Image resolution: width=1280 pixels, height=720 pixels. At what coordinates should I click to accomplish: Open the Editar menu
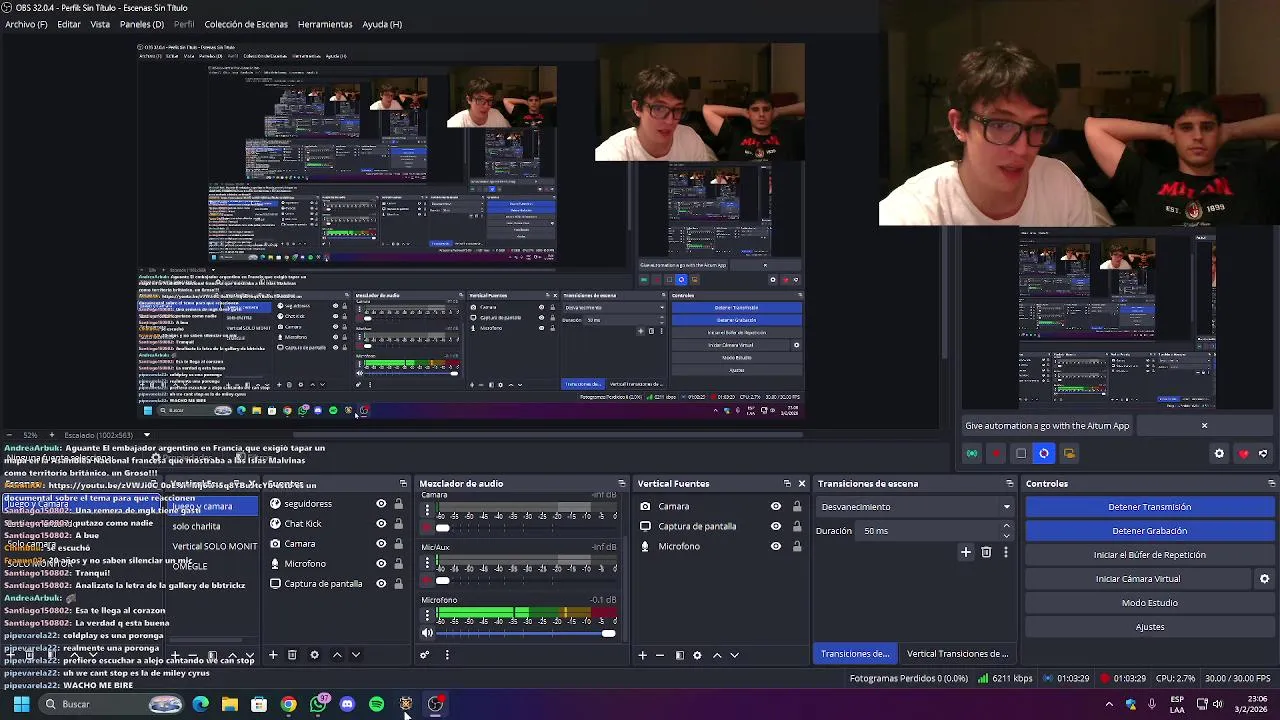[x=69, y=24]
